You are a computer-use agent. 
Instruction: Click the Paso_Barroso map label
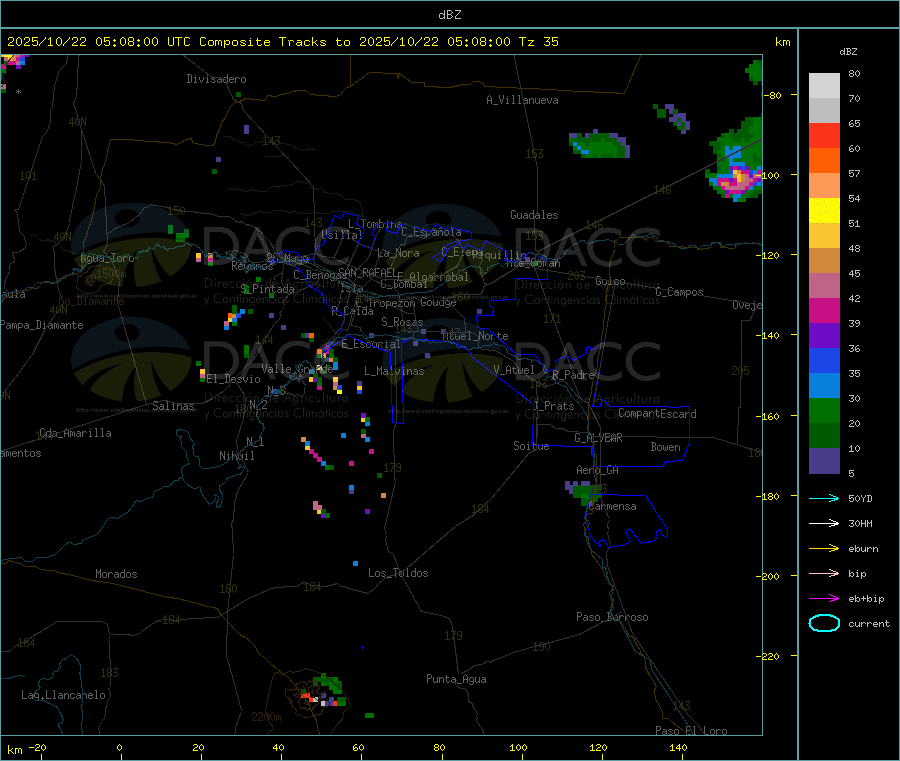click(612, 617)
